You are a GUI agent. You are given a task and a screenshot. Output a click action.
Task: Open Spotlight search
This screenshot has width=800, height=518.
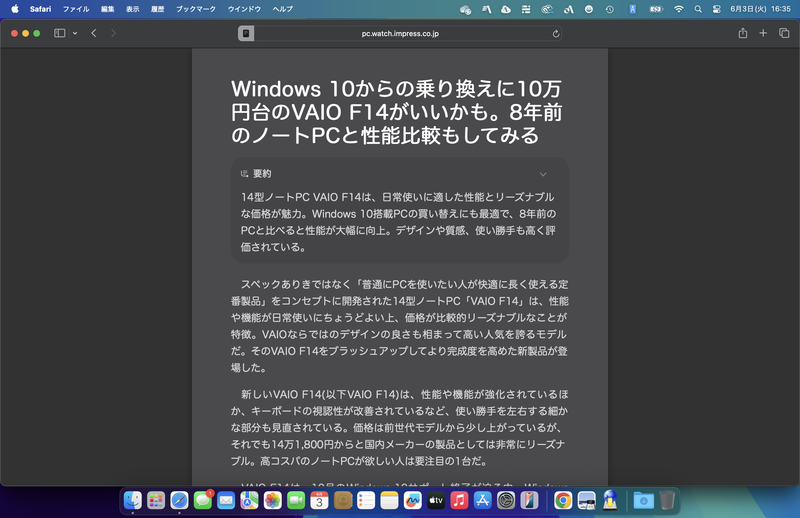(x=698, y=9)
